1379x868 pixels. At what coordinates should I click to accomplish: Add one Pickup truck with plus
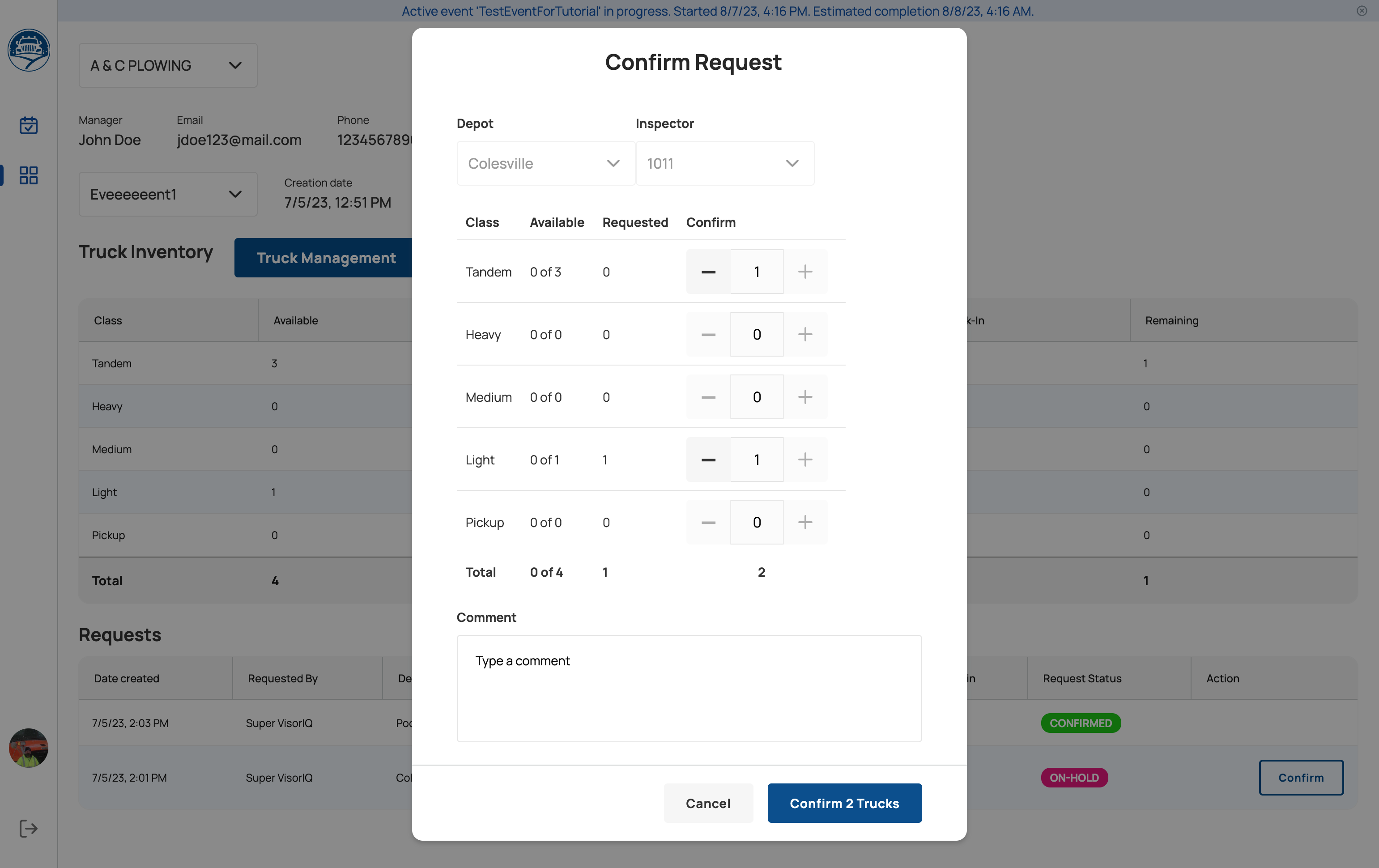point(805,522)
